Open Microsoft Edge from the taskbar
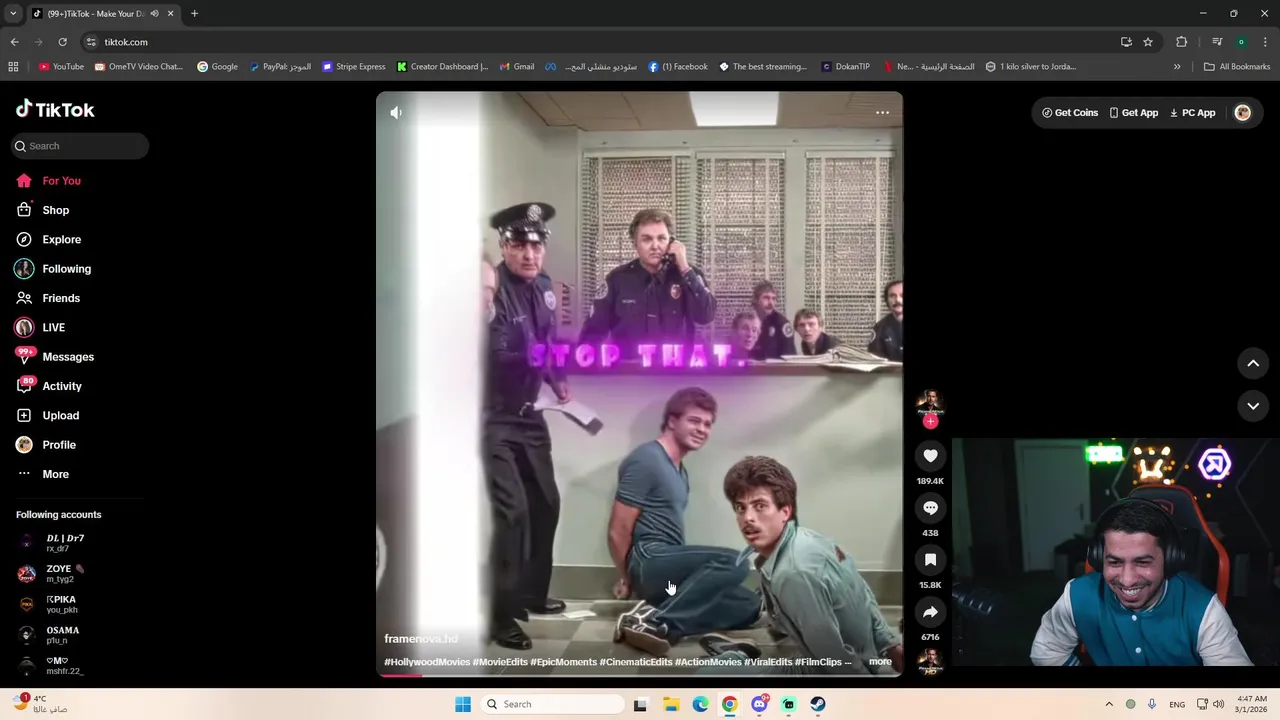 coord(701,704)
